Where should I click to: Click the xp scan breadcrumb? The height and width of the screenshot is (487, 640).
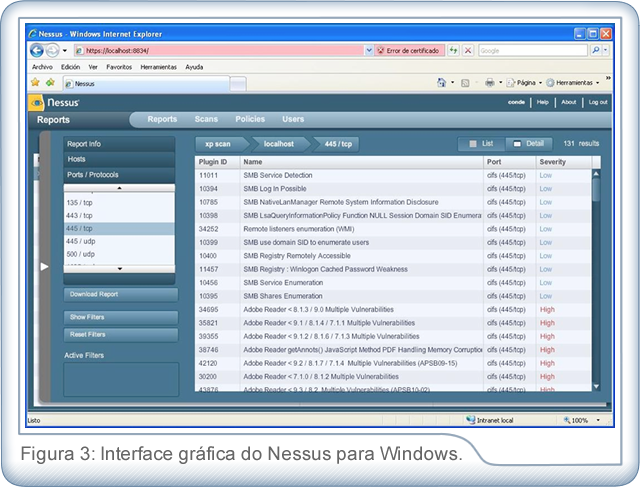tap(220, 144)
